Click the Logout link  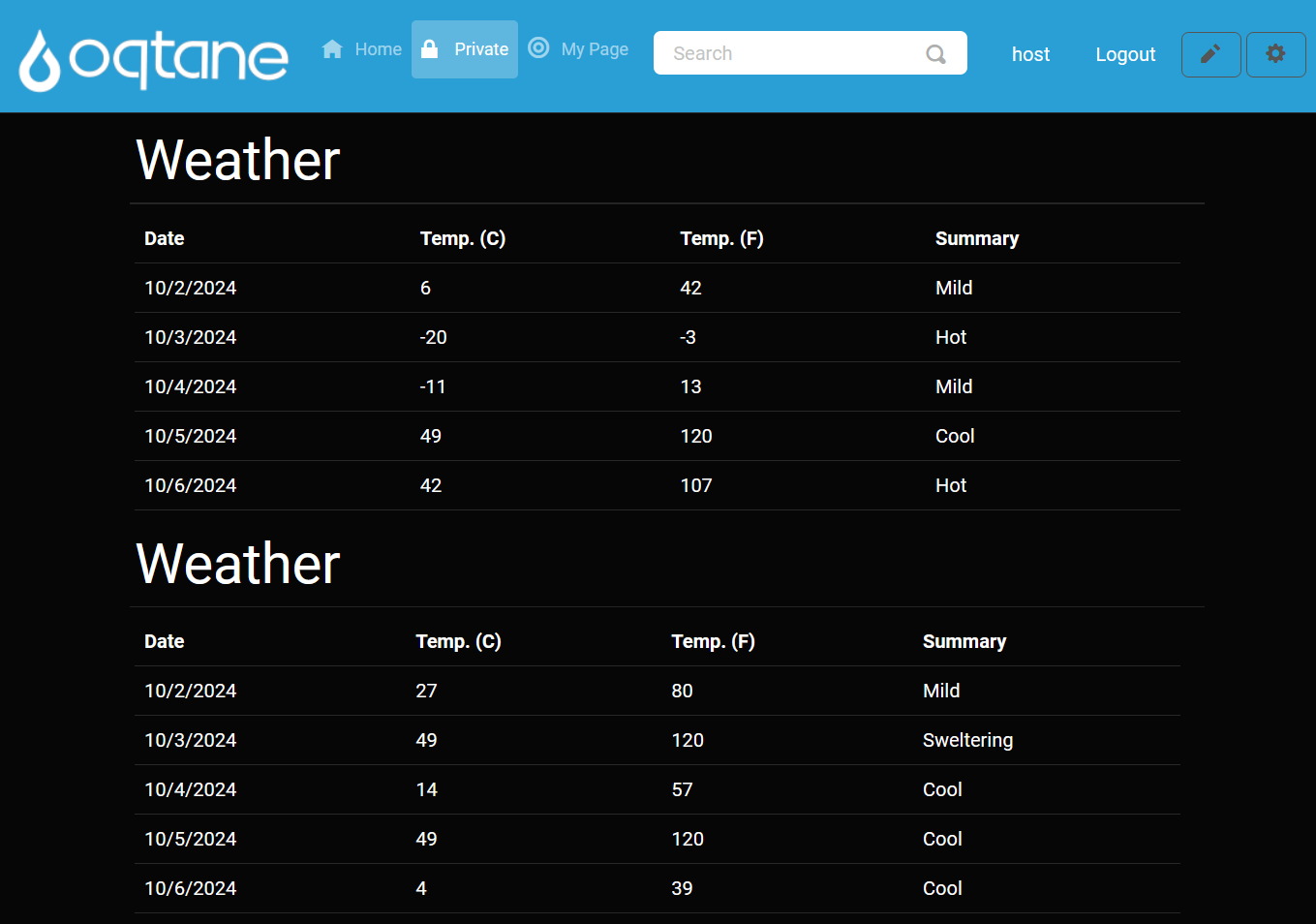[1125, 54]
